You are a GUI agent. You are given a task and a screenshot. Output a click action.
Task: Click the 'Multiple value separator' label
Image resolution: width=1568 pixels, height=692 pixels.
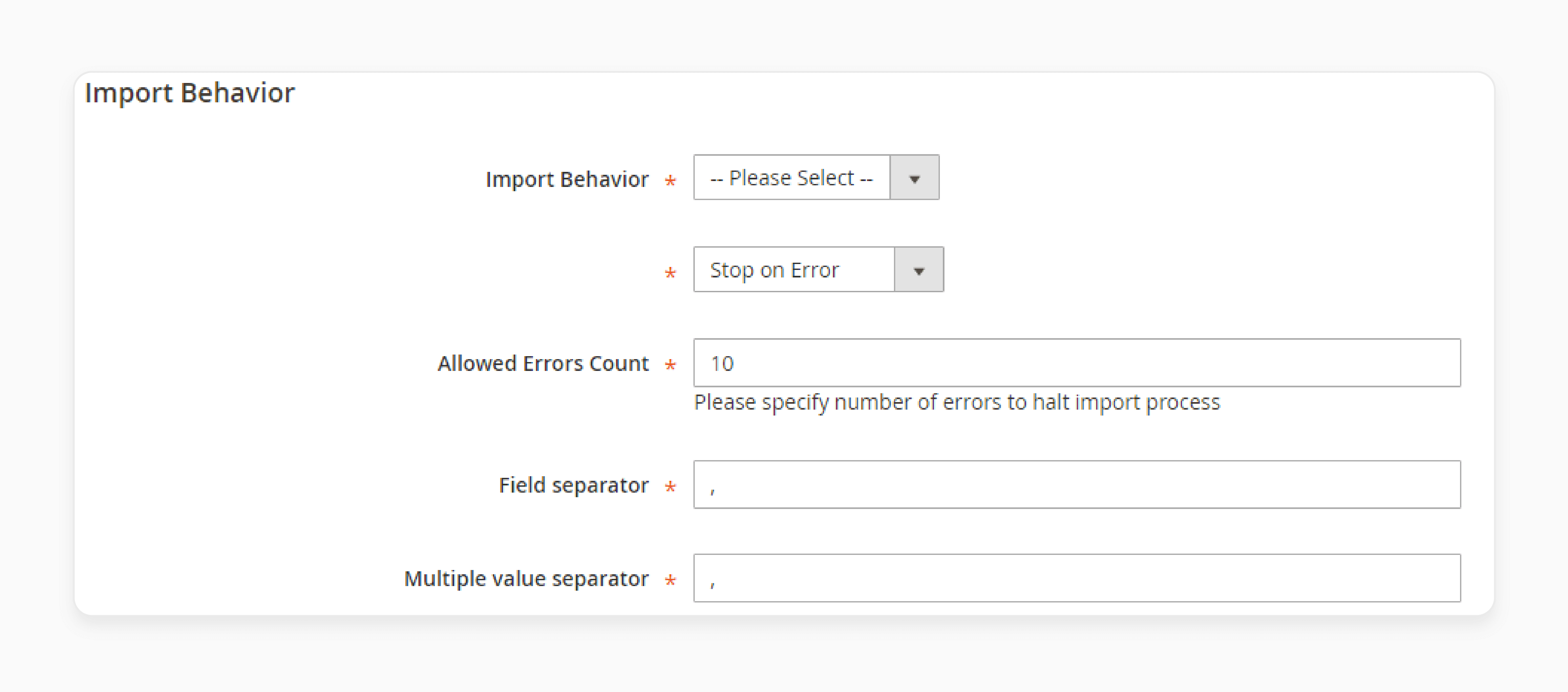[x=526, y=579]
